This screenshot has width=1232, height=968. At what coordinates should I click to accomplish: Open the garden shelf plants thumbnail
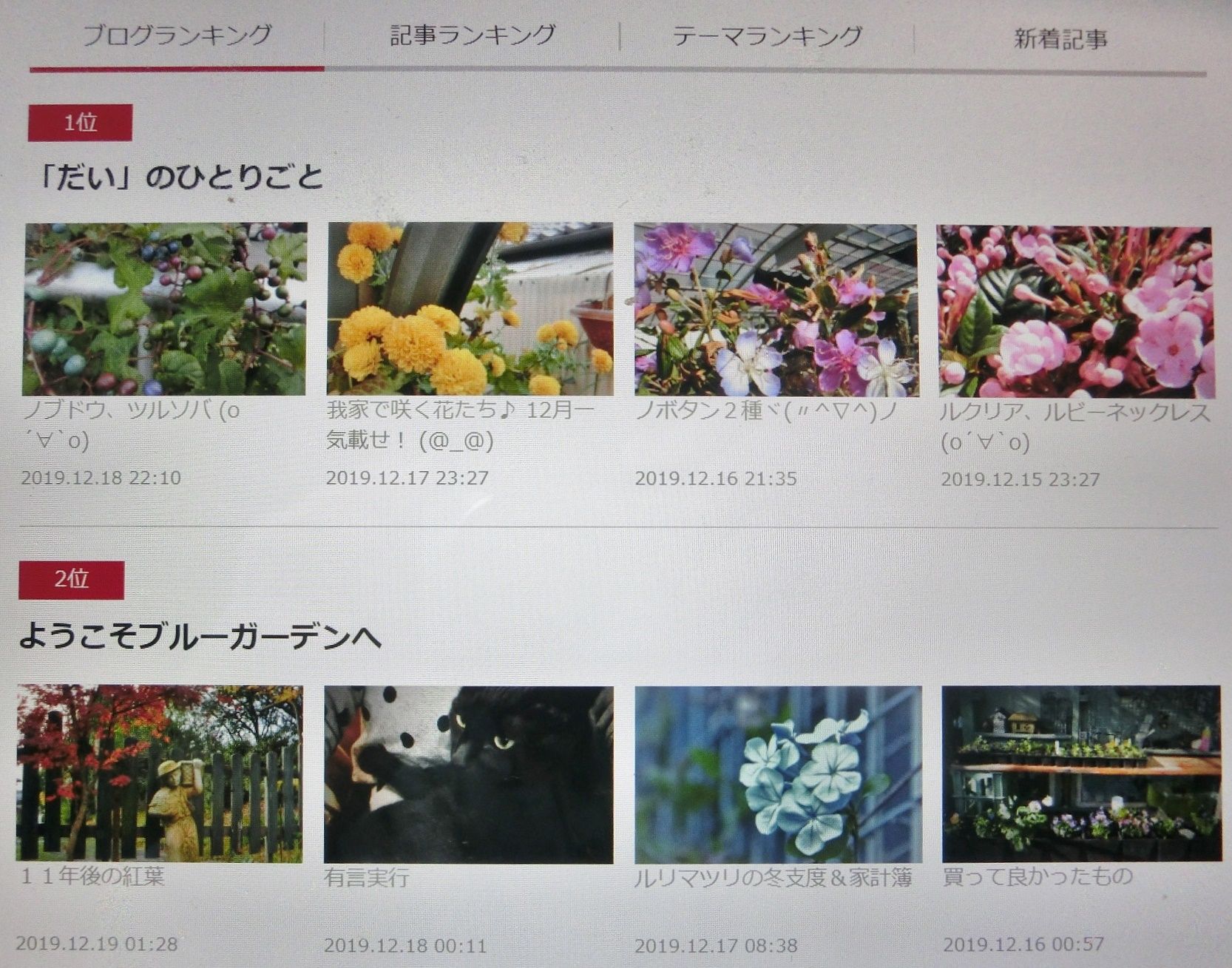pos(1081,773)
